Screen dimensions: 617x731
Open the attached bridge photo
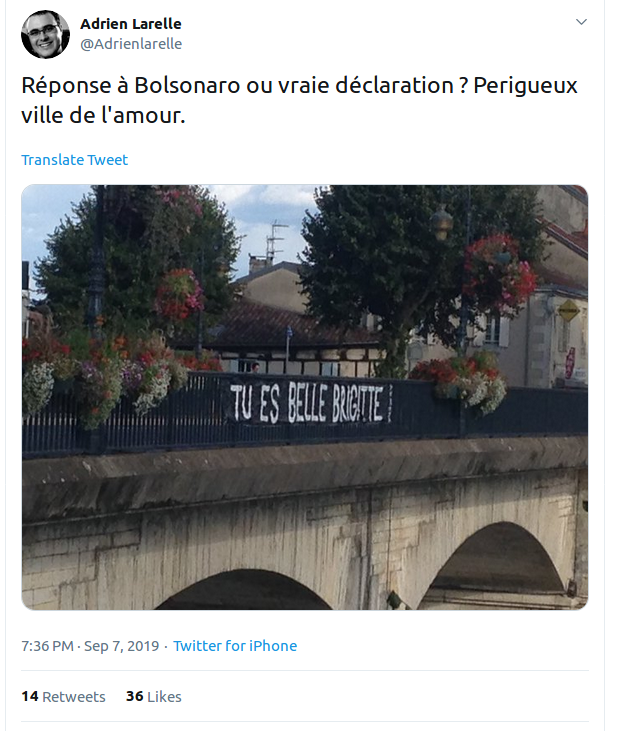click(x=305, y=397)
